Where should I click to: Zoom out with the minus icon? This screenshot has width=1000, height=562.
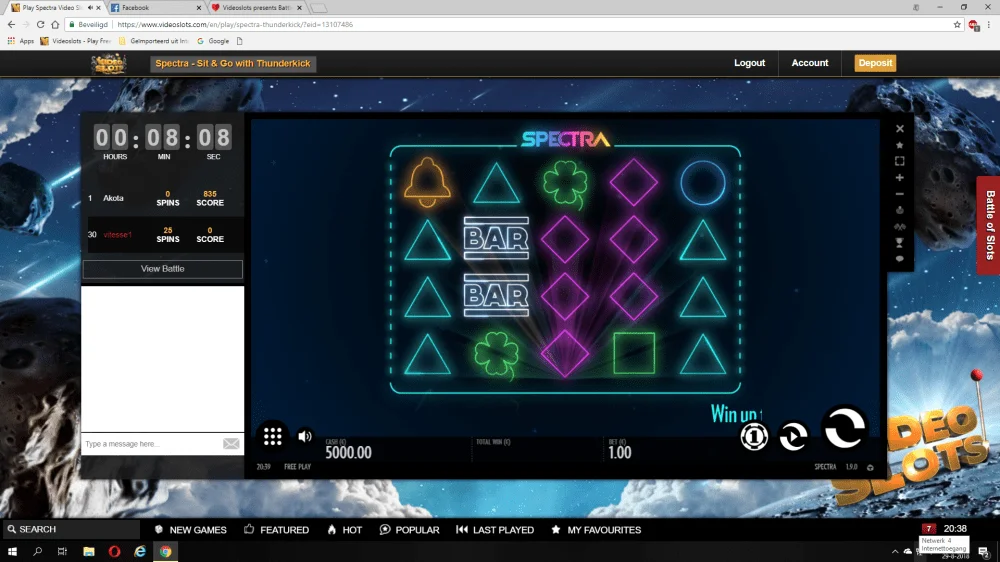(900, 194)
